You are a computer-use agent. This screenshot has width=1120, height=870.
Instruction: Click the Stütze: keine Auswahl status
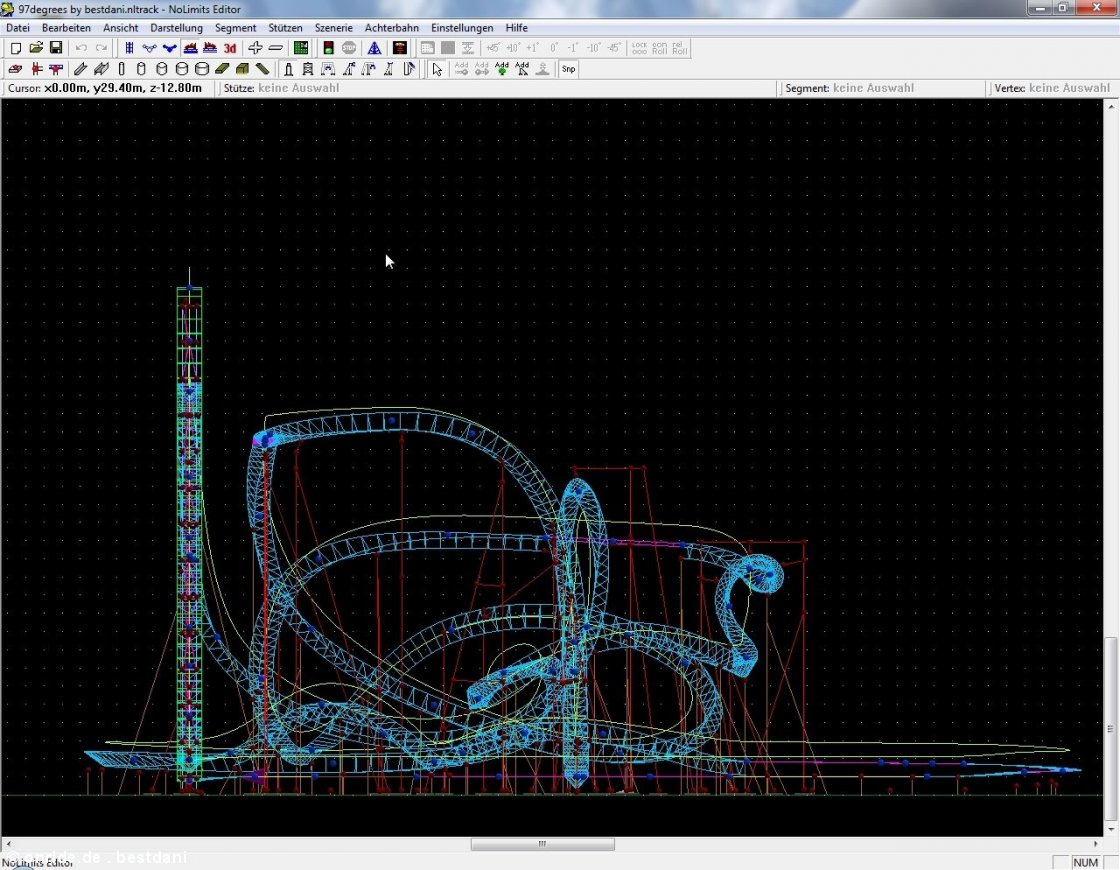click(x=281, y=88)
